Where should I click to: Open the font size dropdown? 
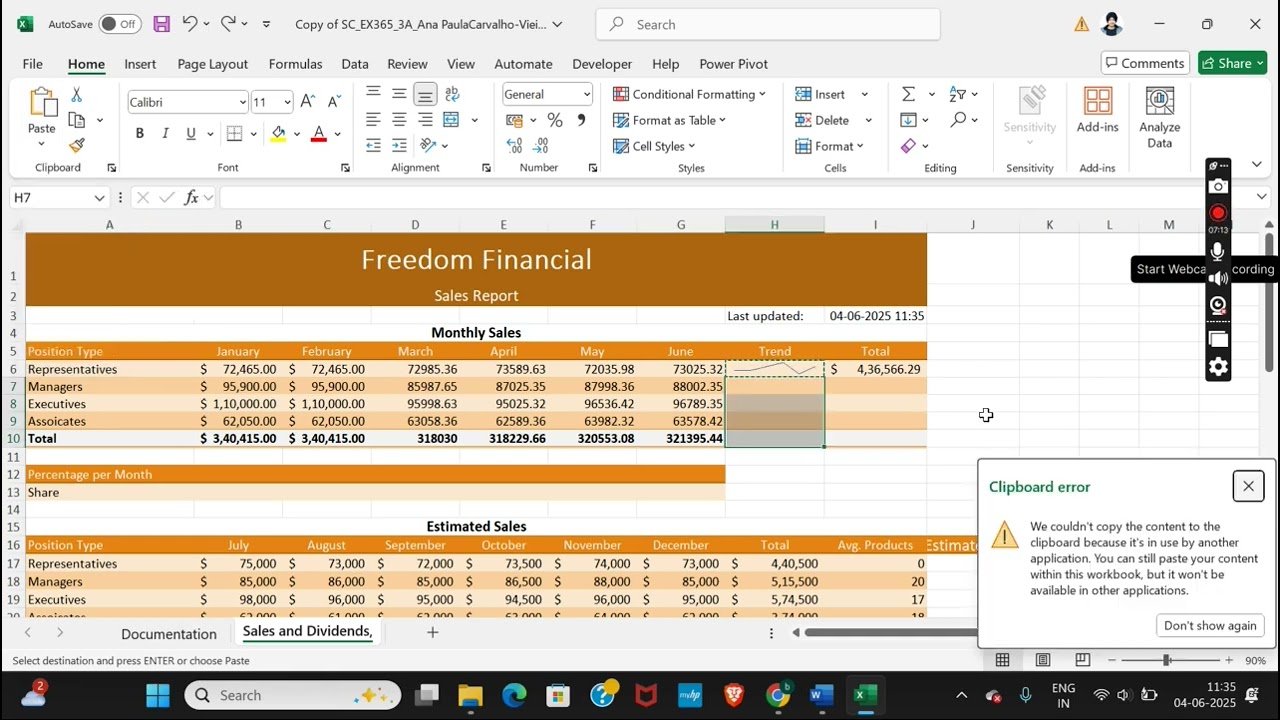287,102
